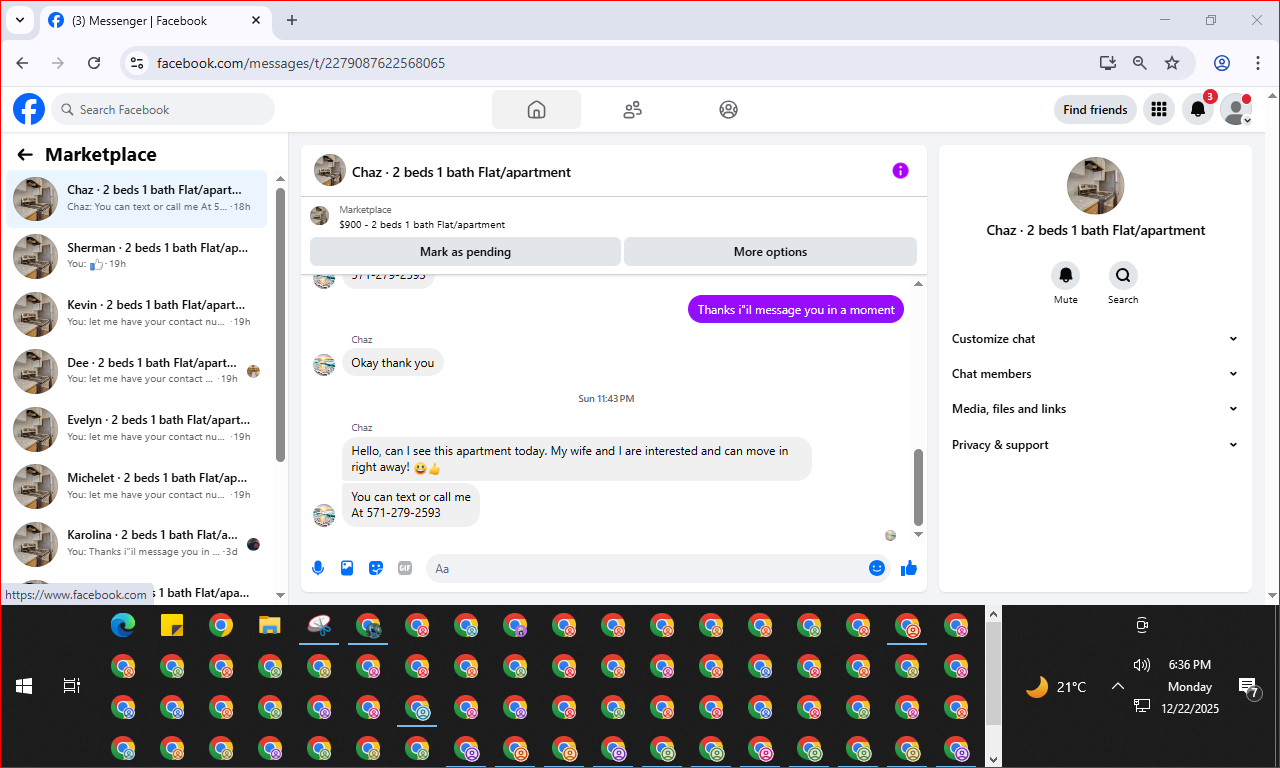This screenshot has width=1280, height=768.
Task: Open the Groups tab in Facebook header
Action: pyautogui.click(x=728, y=110)
